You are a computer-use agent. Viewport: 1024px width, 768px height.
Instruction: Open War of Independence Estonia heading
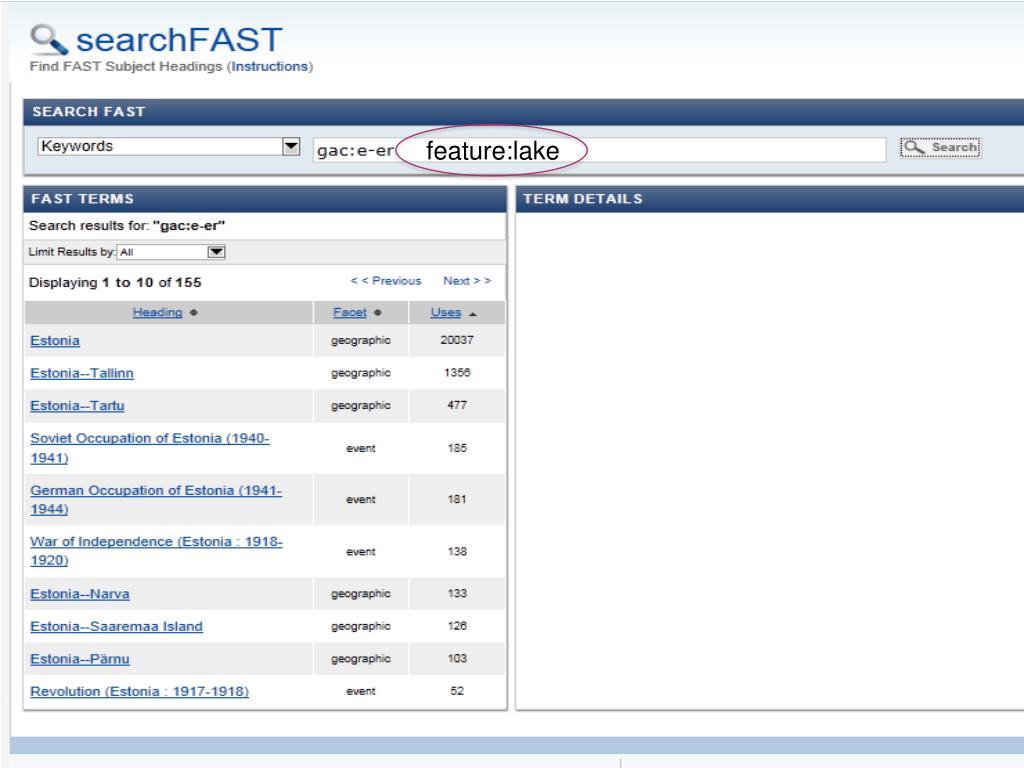pyautogui.click(x=156, y=551)
